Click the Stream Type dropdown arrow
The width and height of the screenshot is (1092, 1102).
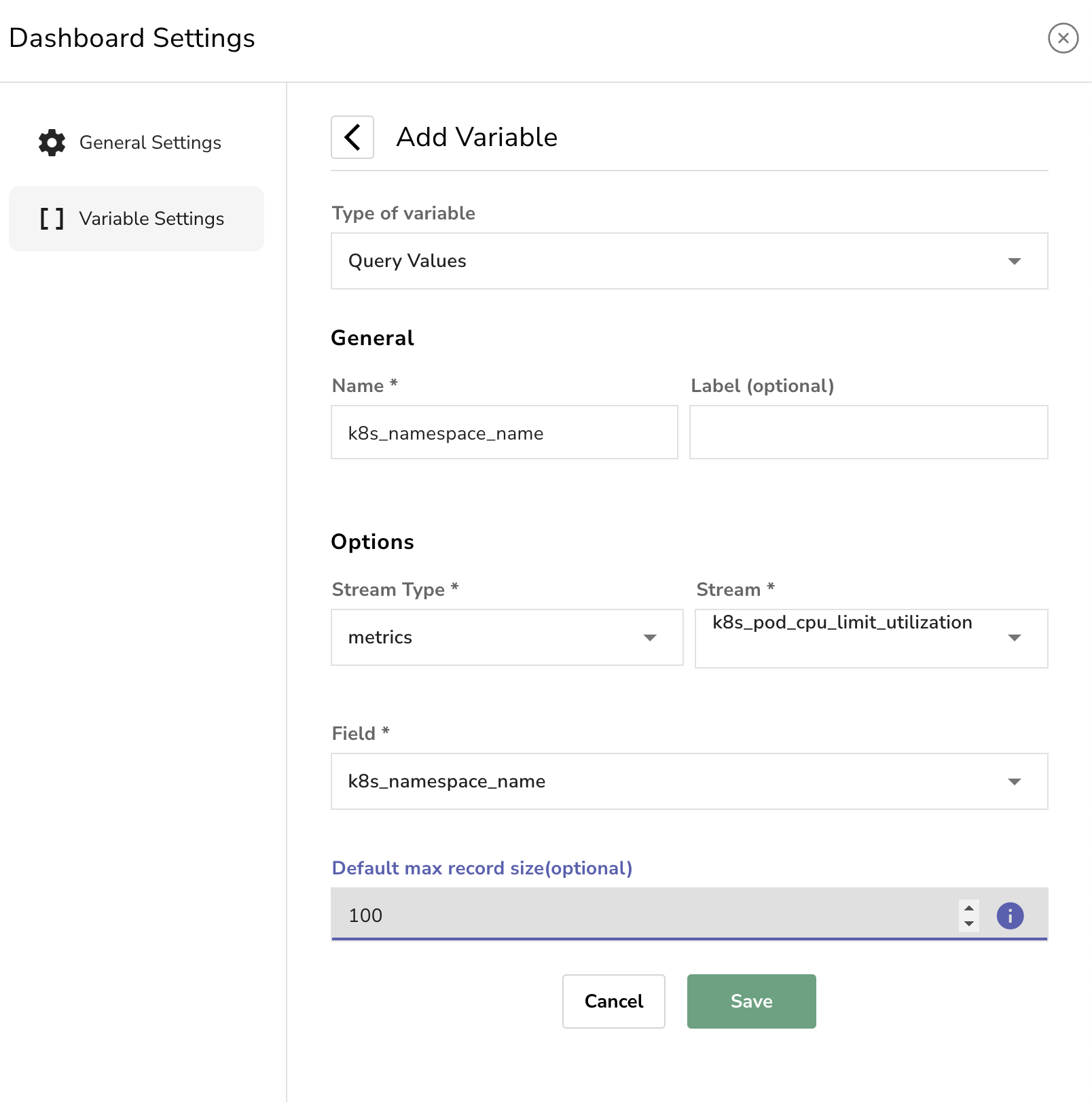[650, 638]
